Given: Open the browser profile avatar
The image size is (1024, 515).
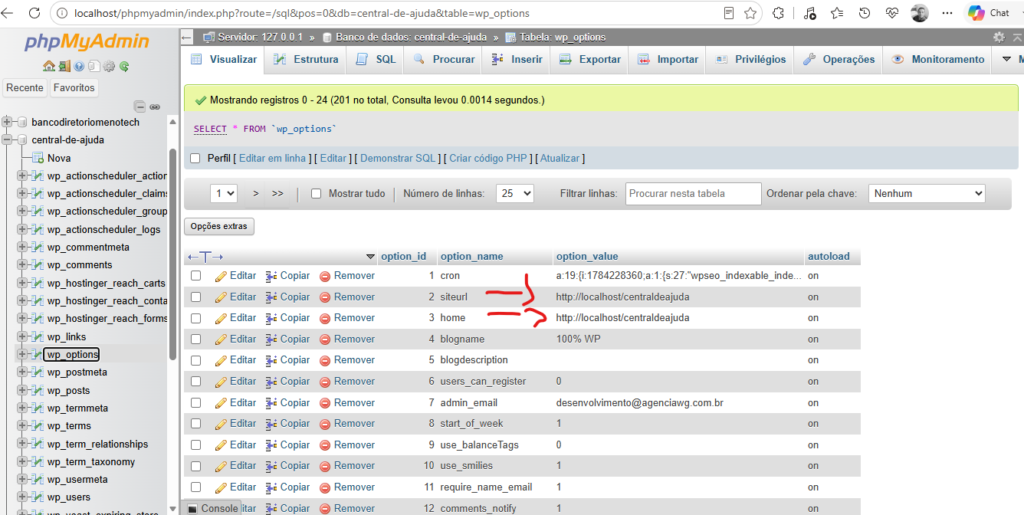Looking at the screenshot, I should coord(920,13).
